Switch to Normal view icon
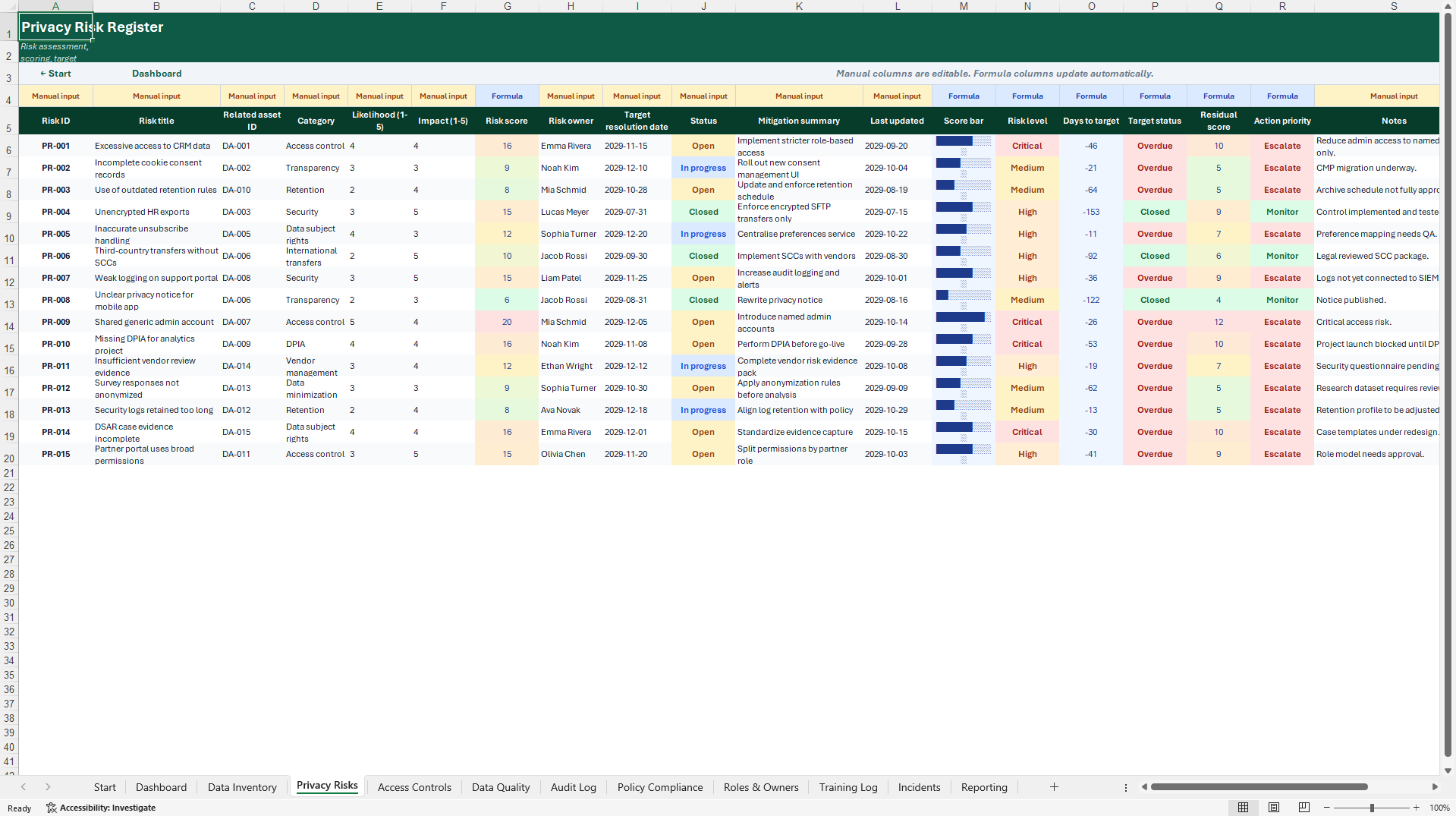Viewport: 1456px width, 816px height. (1243, 808)
